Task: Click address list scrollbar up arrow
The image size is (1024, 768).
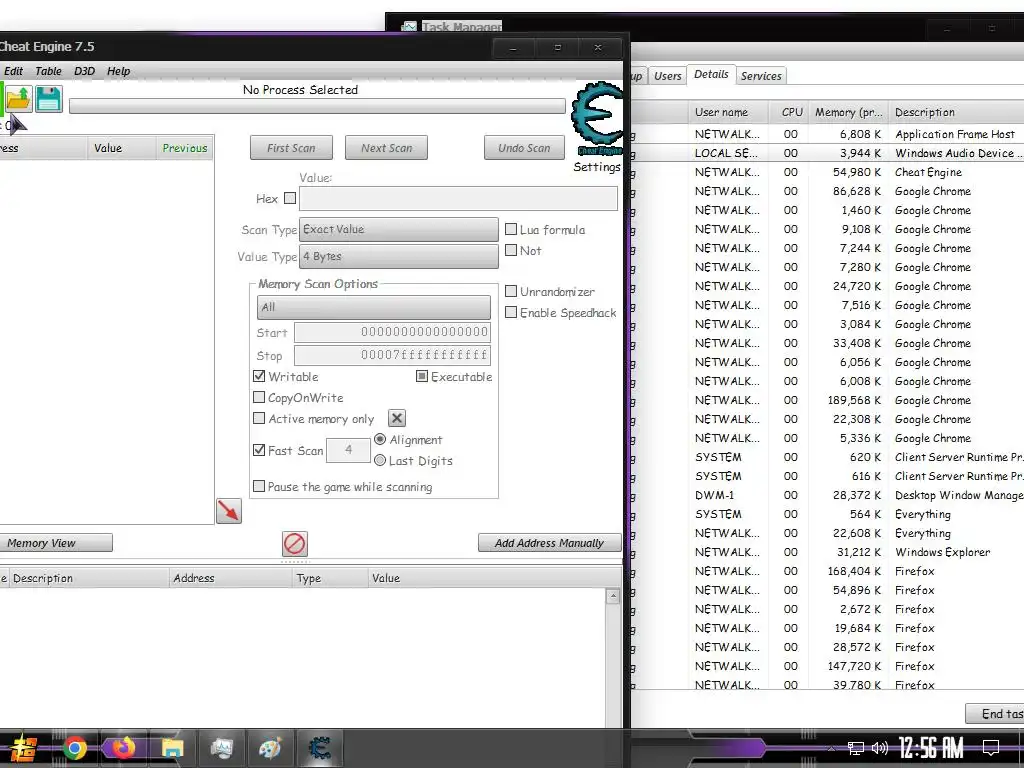Action: [x=613, y=596]
